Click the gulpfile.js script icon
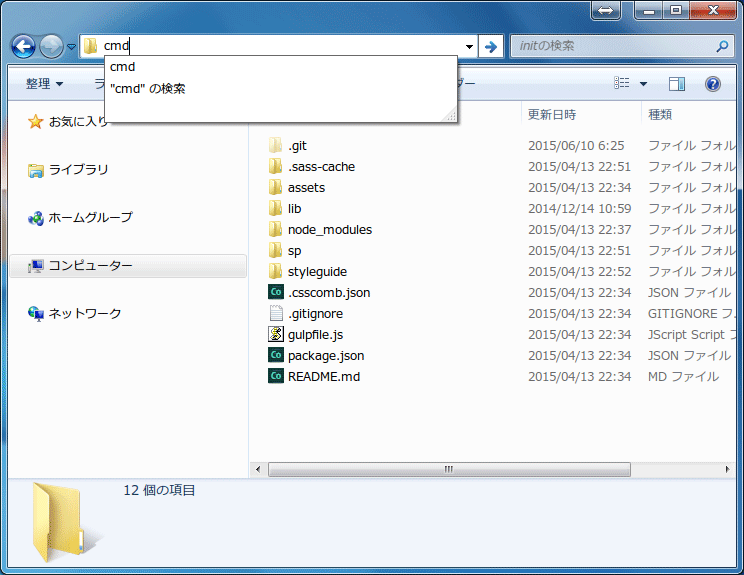The image size is (744, 575). (276, 334)
